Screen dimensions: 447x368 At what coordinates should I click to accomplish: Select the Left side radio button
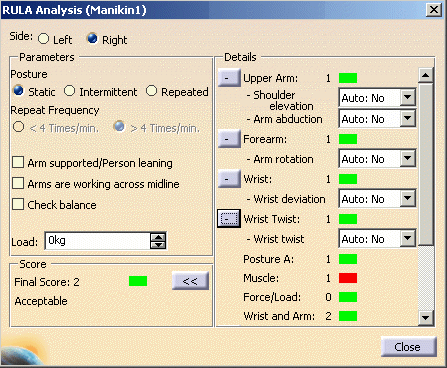pos(43,39)
